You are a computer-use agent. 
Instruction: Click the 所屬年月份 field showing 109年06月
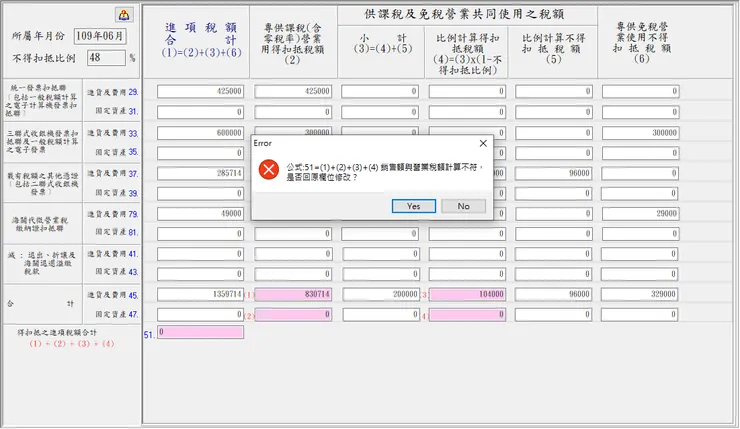(100, 36)
